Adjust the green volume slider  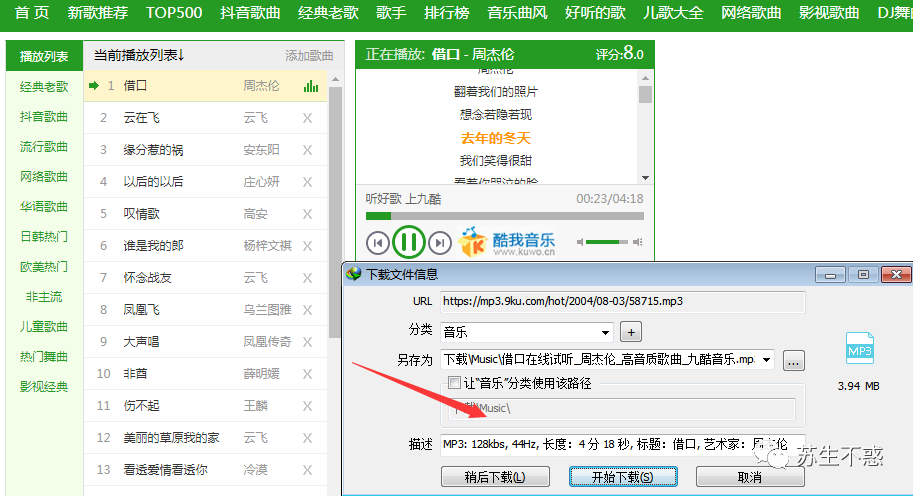point(606,242)
